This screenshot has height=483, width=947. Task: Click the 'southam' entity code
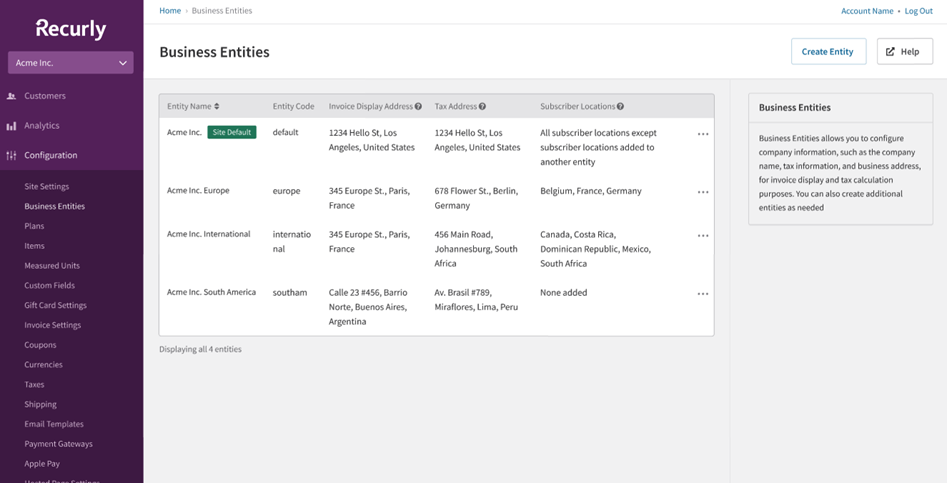tap(290, 292)
